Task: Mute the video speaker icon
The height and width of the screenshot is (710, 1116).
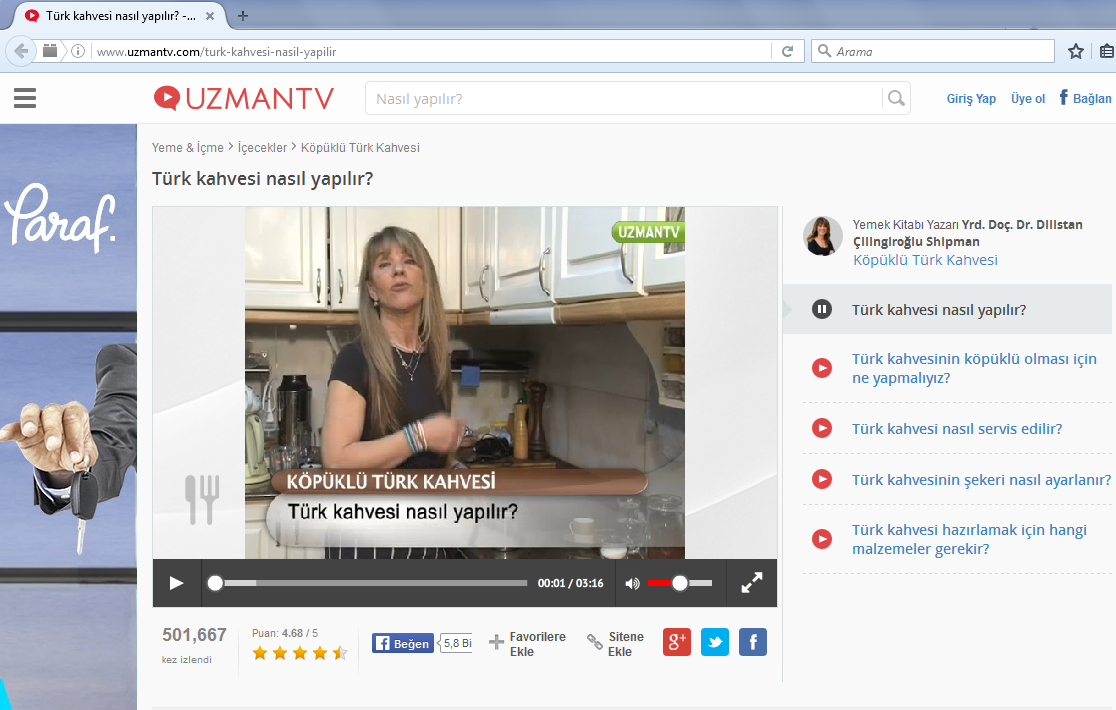Action: click(x=632, y=583)
